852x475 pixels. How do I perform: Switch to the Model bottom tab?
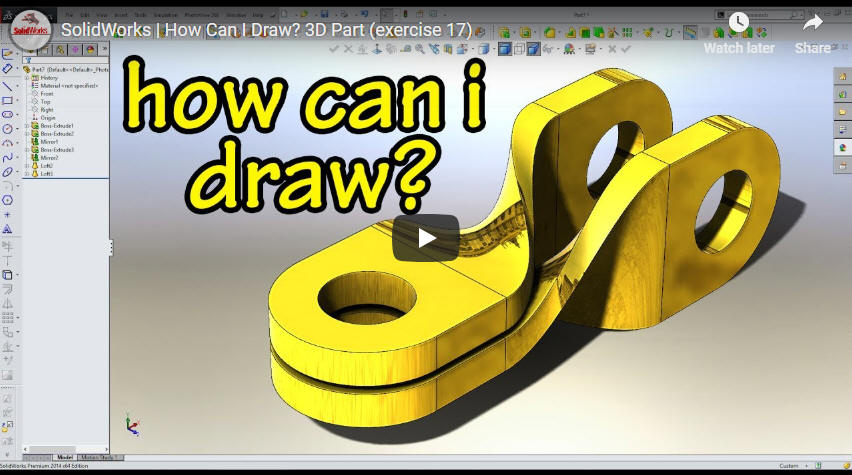coord(64,458)
